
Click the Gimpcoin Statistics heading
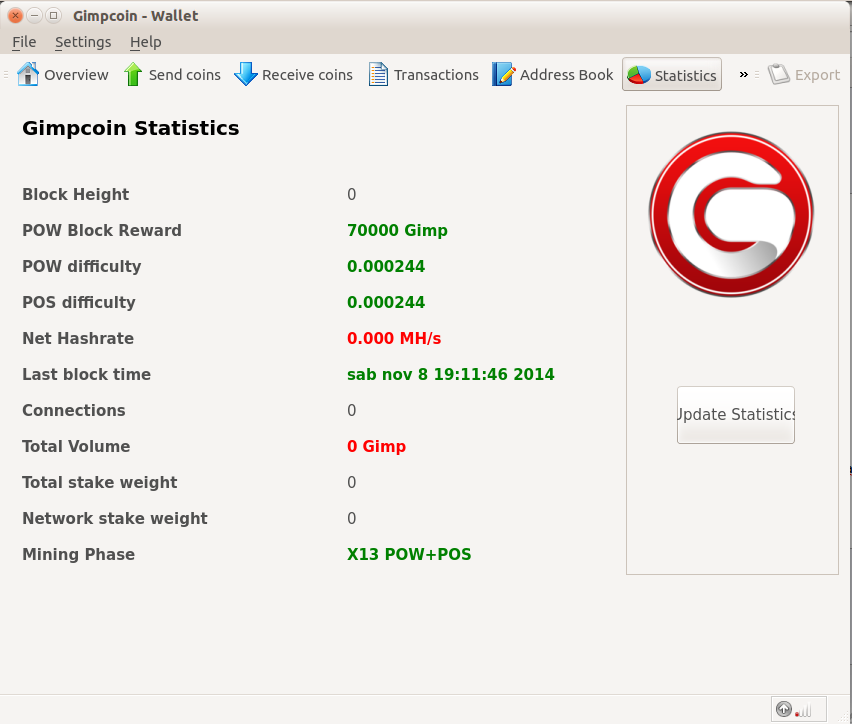[x=130, y=128]
